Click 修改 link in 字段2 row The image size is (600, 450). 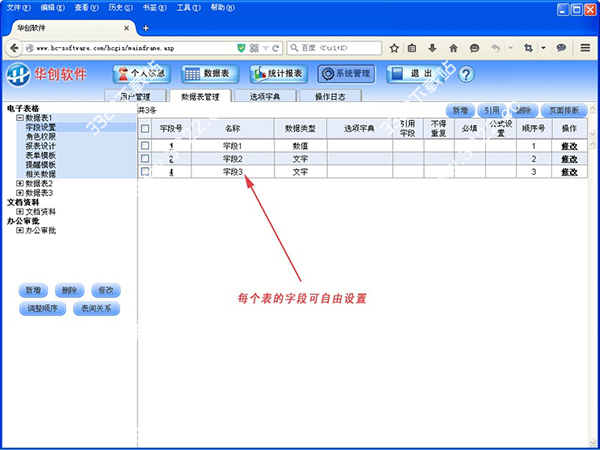click(x=569, y=159)
